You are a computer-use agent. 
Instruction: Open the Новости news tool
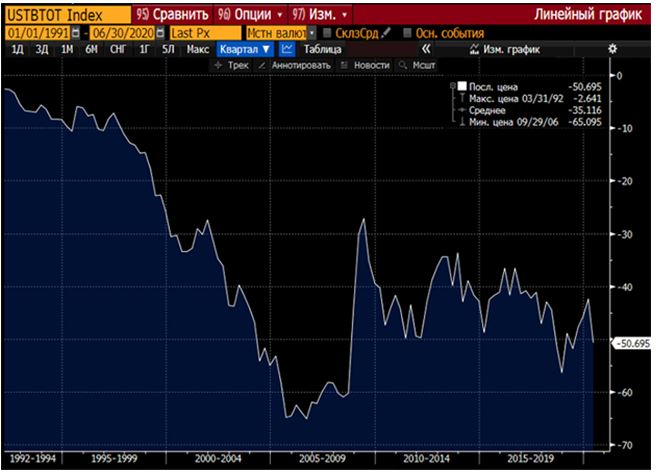(x=365, y=64)
